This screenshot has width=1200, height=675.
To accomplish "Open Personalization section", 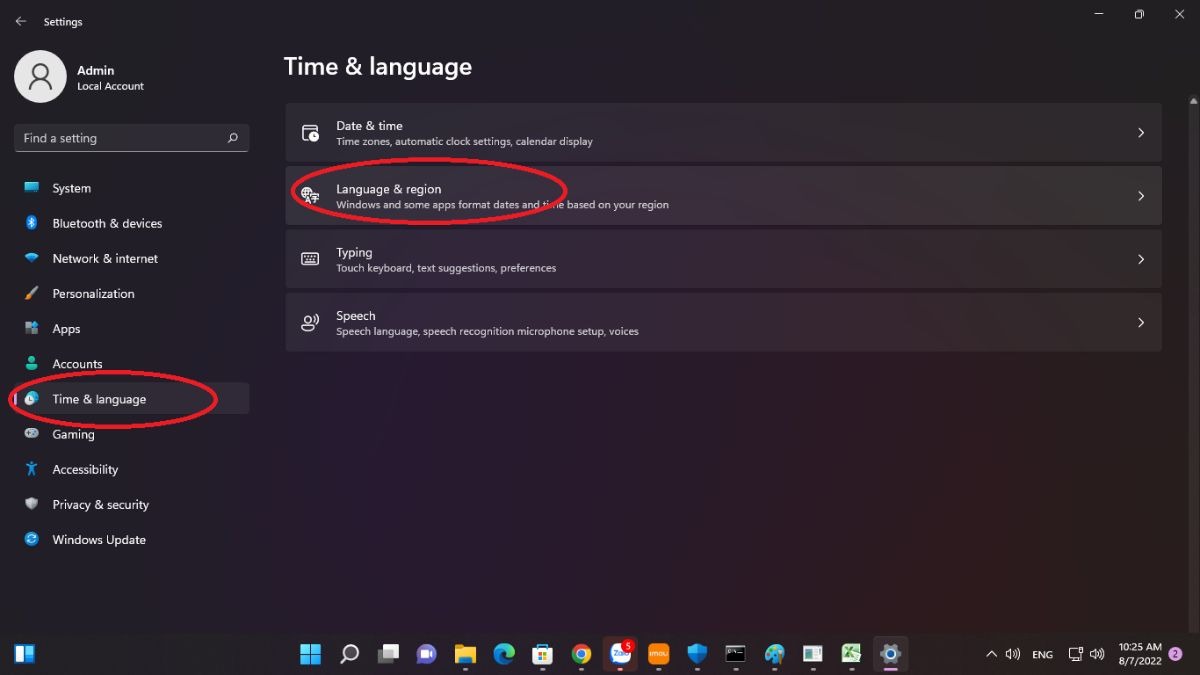I will coord(132,293).
